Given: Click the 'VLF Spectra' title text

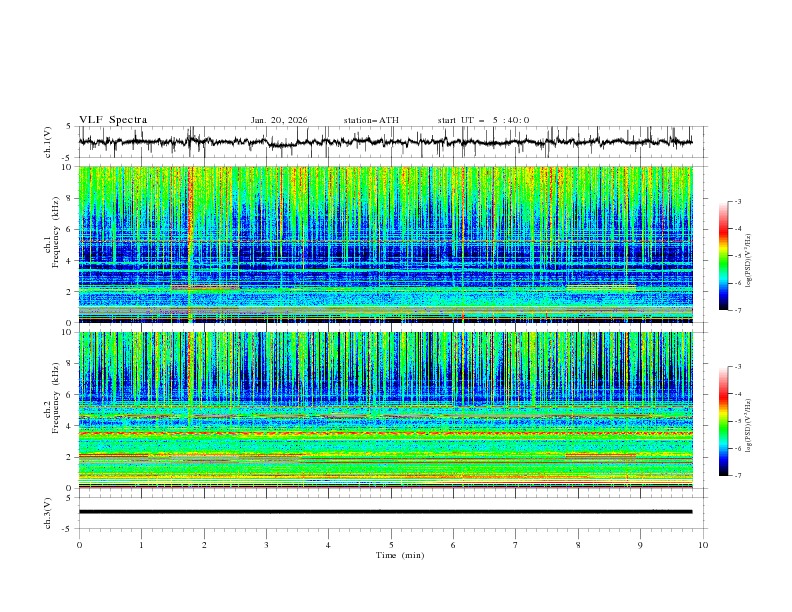Looking at the screenshot, I should tap(113, 120).
